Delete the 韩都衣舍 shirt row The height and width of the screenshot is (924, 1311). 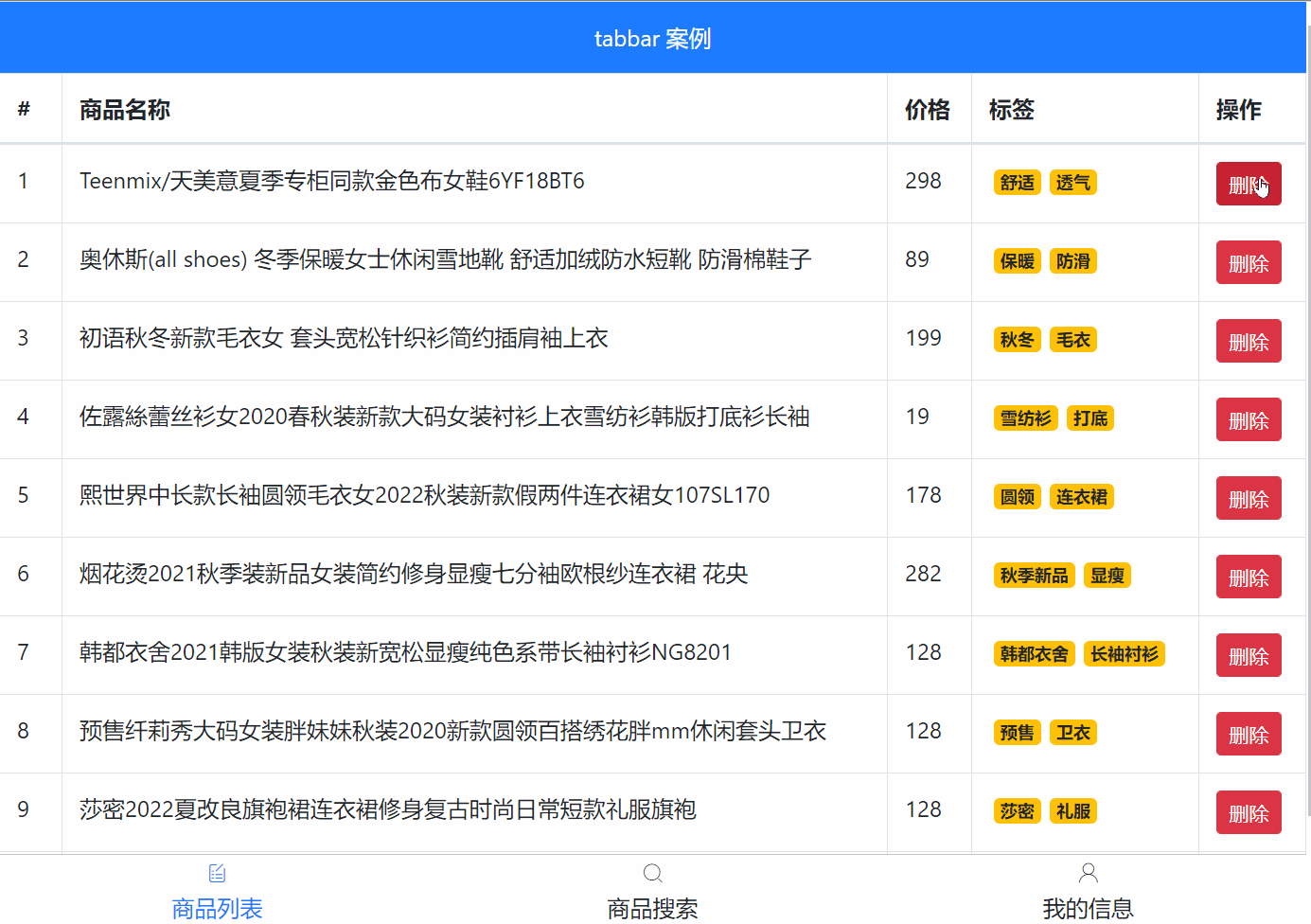pos(1249,655)
